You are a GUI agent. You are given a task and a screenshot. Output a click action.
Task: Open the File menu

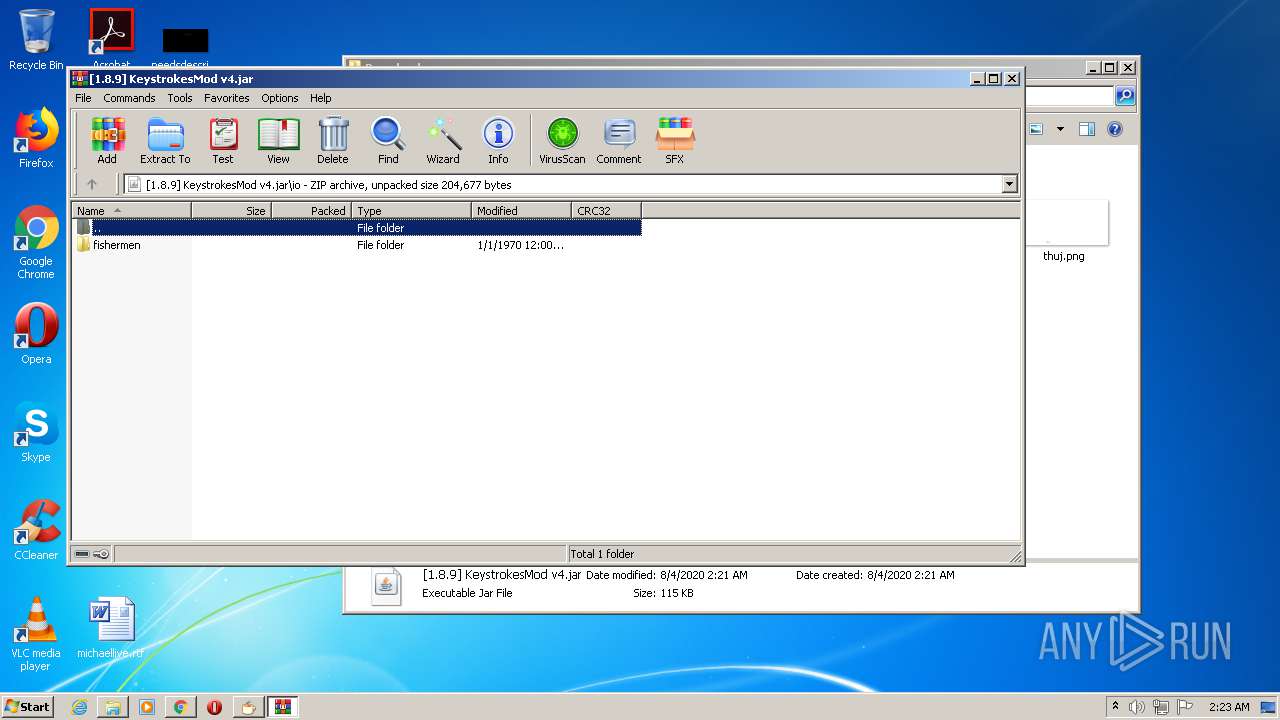pos(83,98)
